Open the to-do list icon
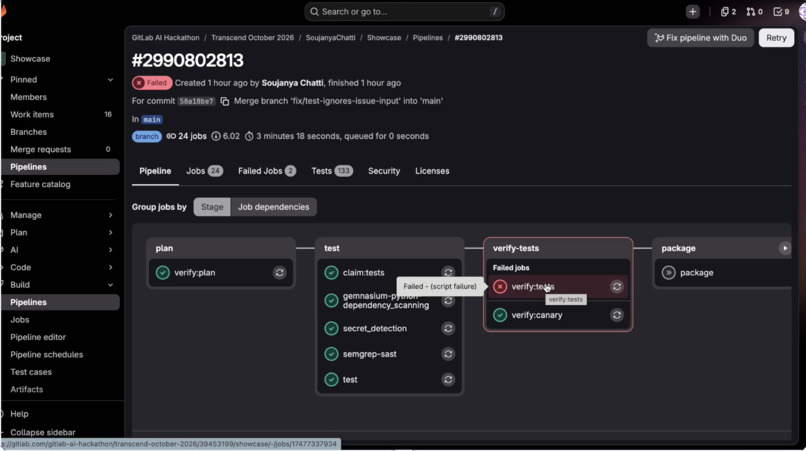Screen dimensions: 806x451 tap(781, 11)
